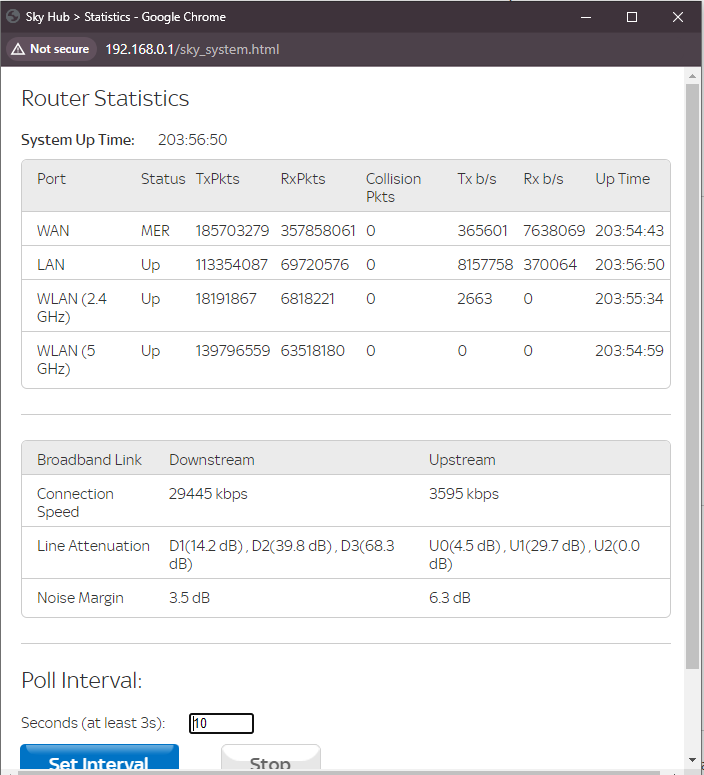Select the WAN port row label
Image resolution: width=704 pixels, height=775 pixels.
tap(53, 230)
